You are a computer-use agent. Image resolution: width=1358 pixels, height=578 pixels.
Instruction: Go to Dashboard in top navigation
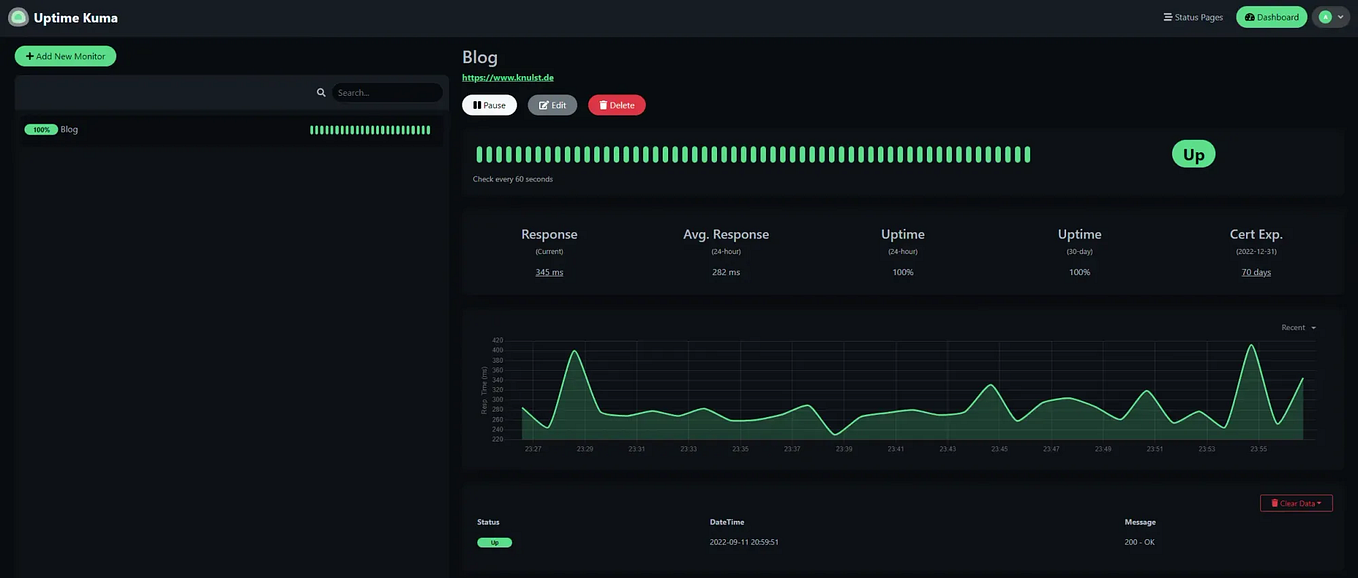1271,17
